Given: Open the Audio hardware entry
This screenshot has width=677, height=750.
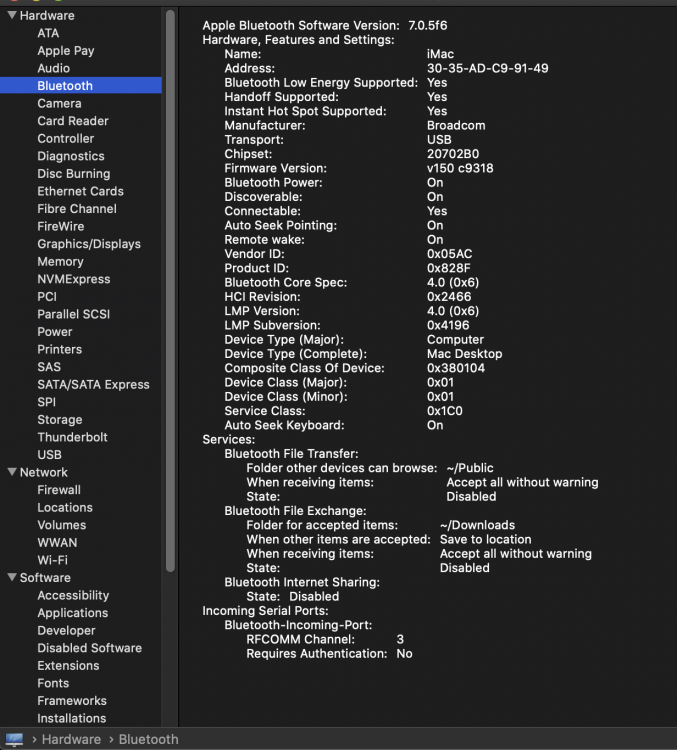Looking at the screenshot, I should point(54,68).
